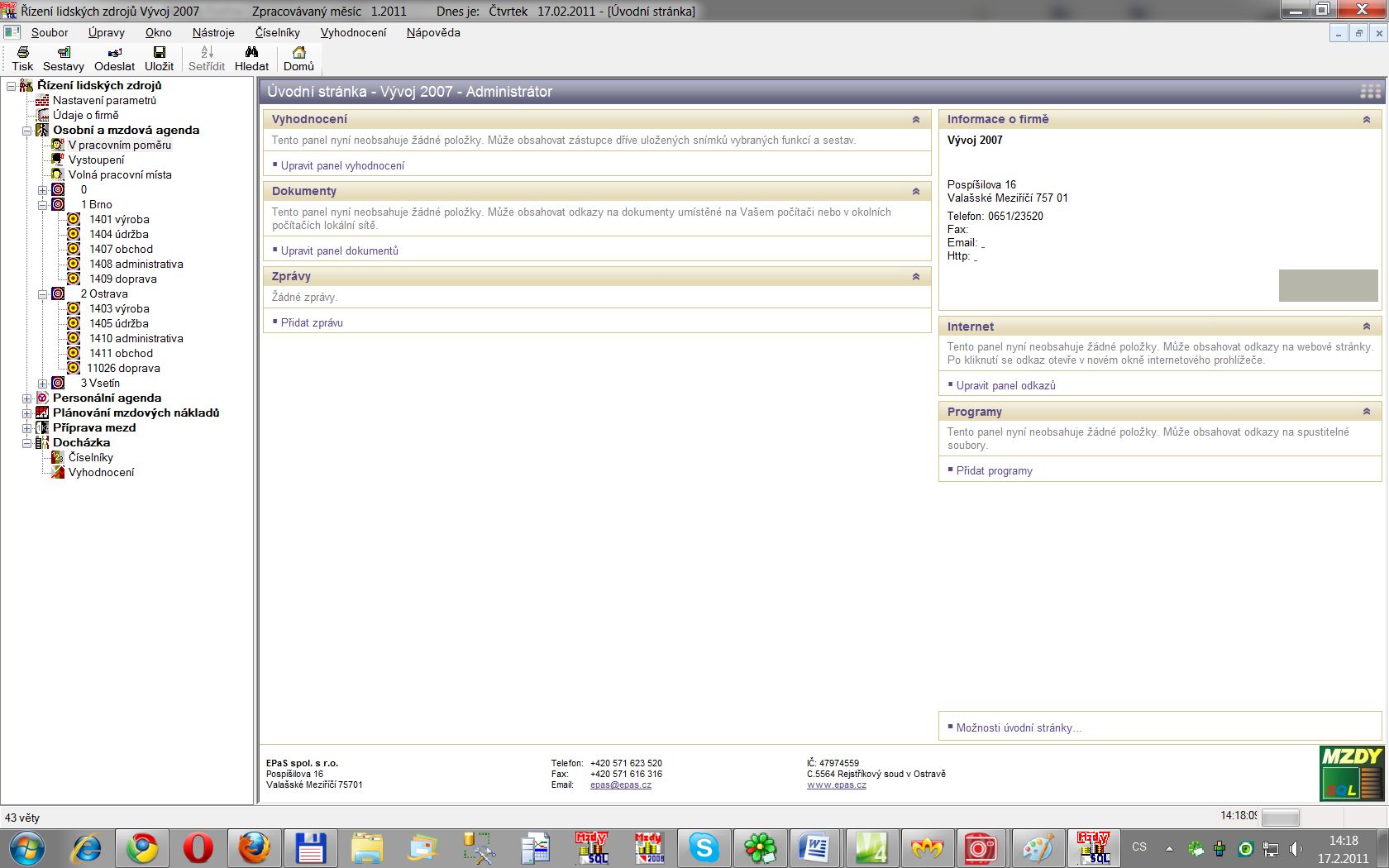The width and height of the screenshot is (1389, 868).
Task: Open the Číselníky menu
Action: pos(277,32)
